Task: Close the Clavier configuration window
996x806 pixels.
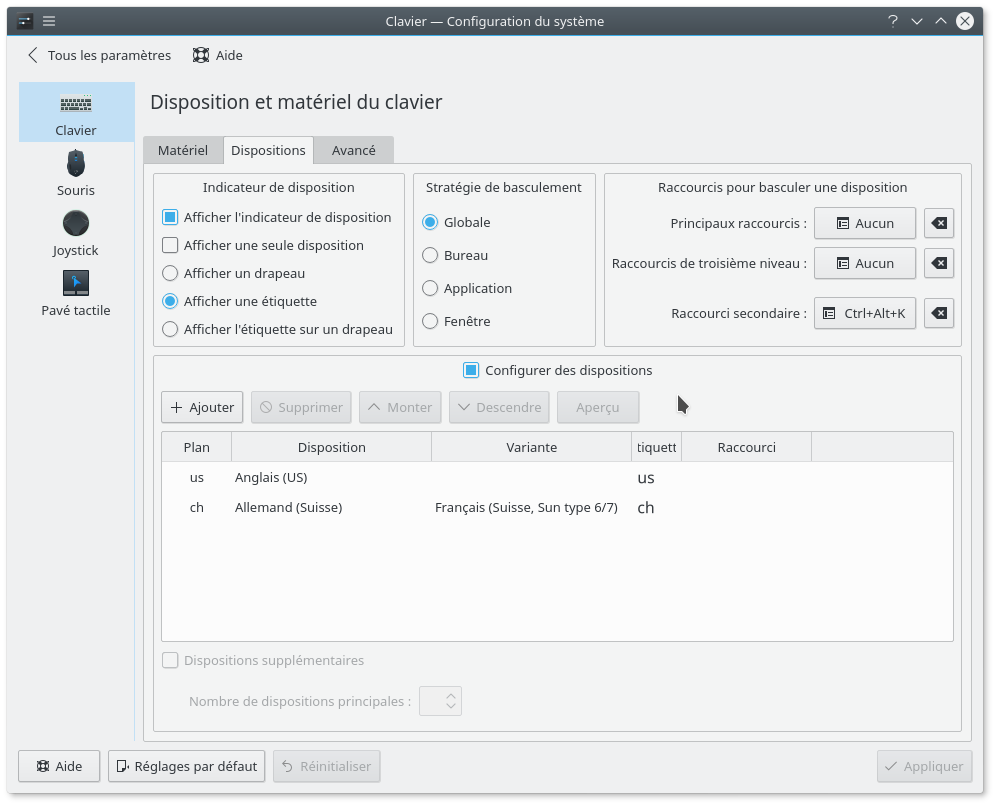Action: [x=965, y=21]
